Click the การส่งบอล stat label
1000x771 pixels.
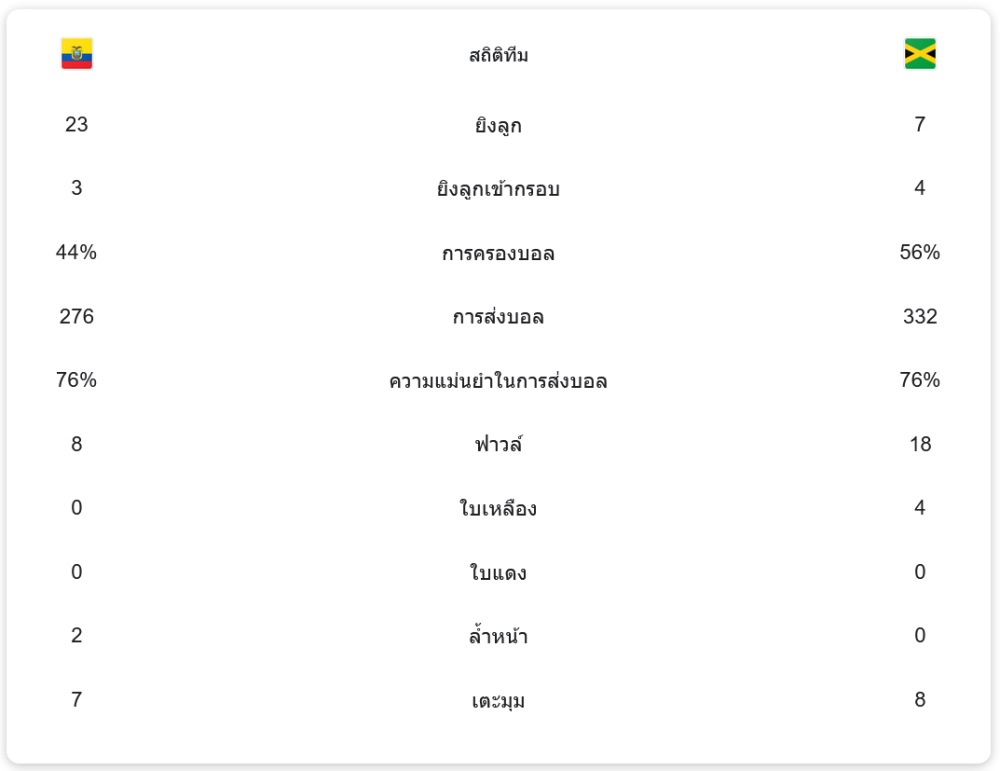(498, 318)
